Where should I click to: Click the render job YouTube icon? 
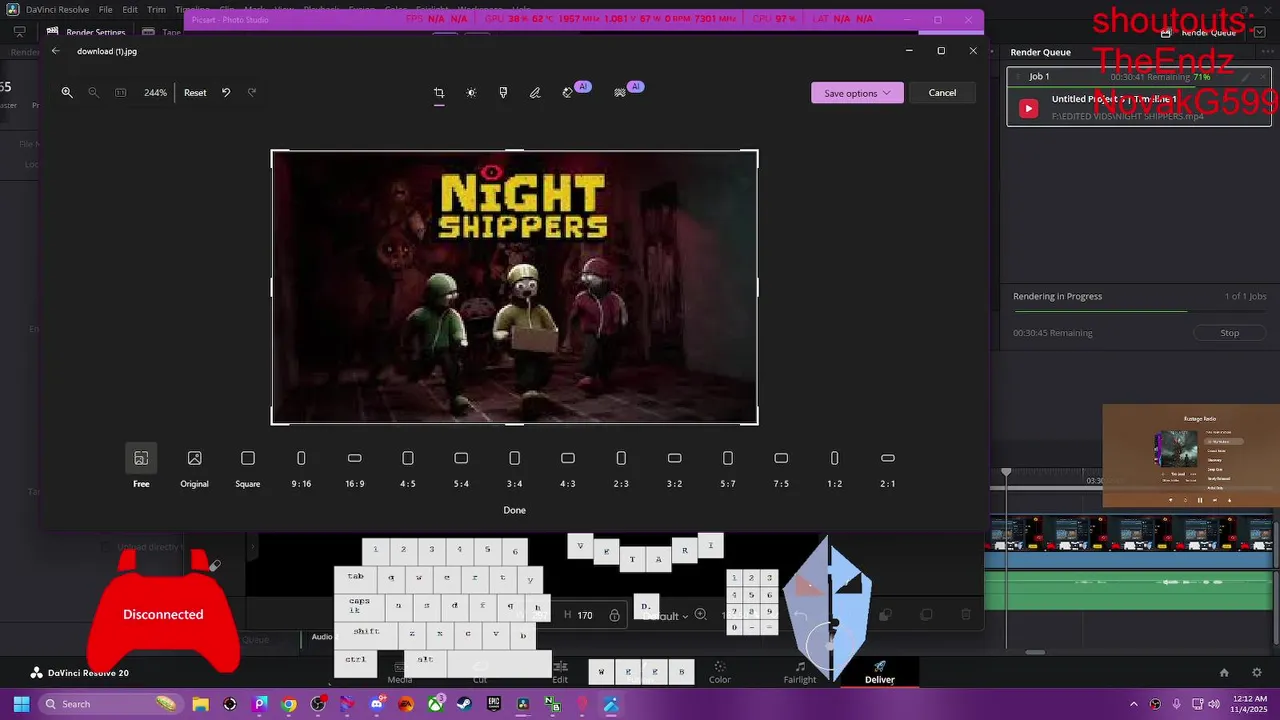[1029, 109]
